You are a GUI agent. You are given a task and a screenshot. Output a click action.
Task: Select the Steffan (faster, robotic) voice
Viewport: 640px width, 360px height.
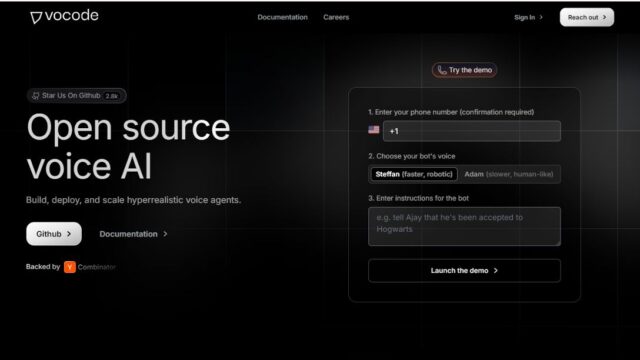414,174
